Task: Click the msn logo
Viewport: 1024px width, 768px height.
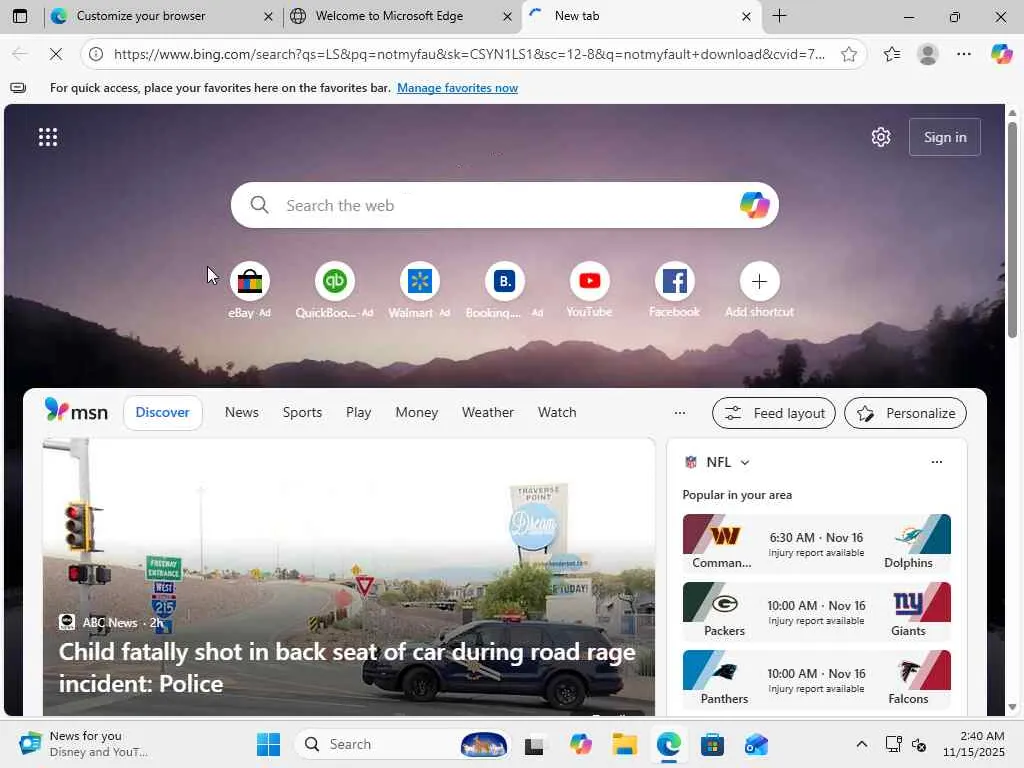Action: coord(76,411)
